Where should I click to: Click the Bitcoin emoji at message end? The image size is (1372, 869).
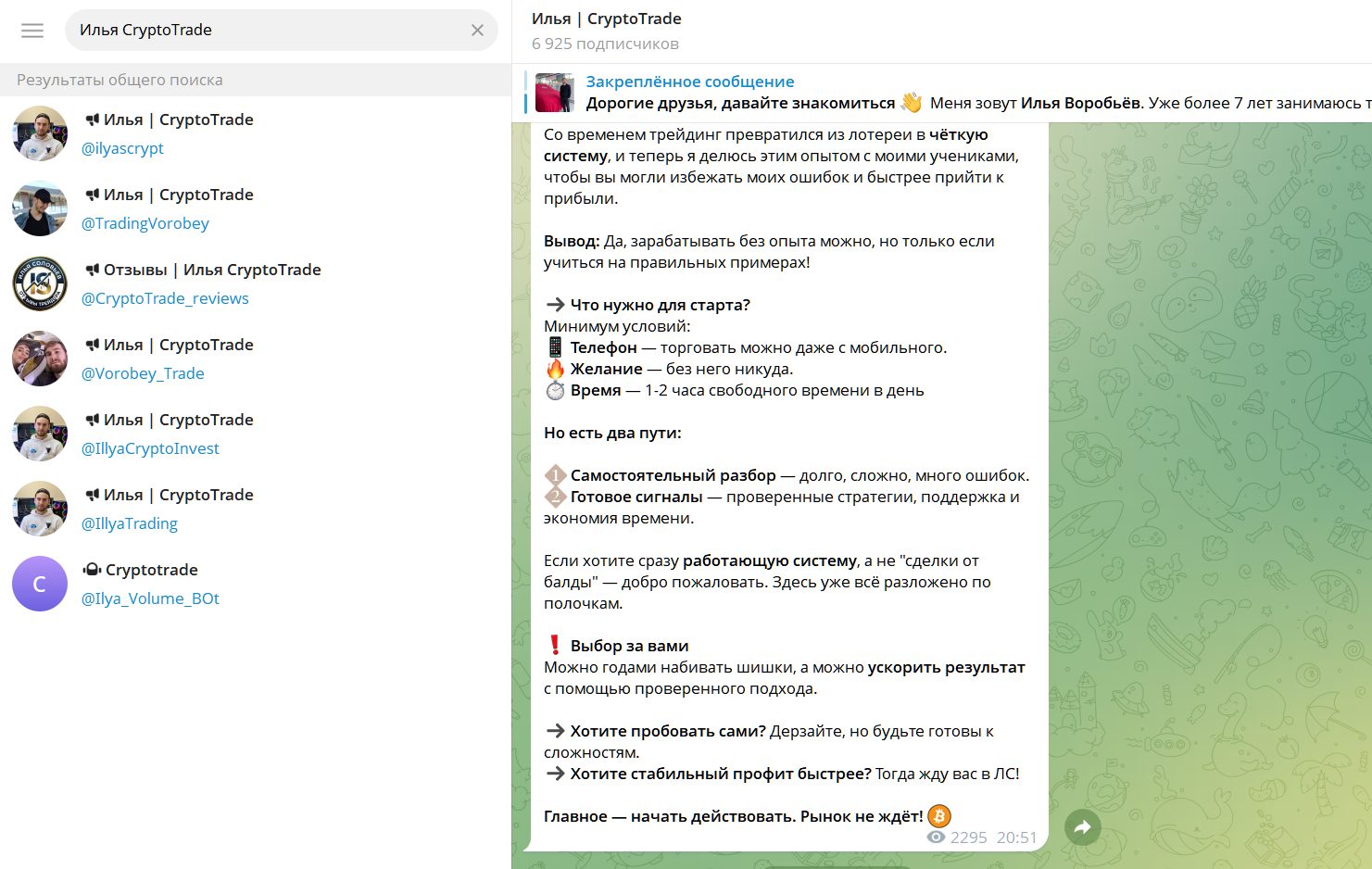(x=939, y=816)
